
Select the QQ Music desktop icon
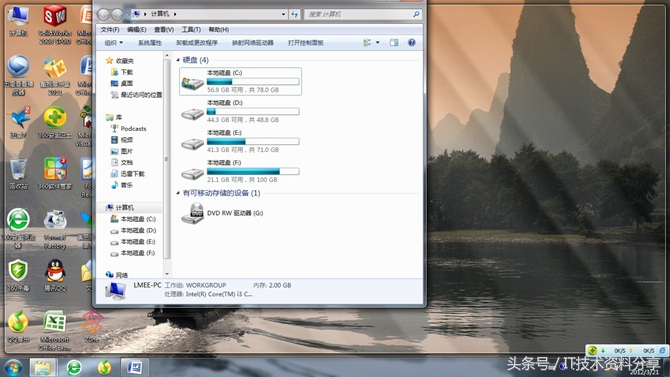18,327
